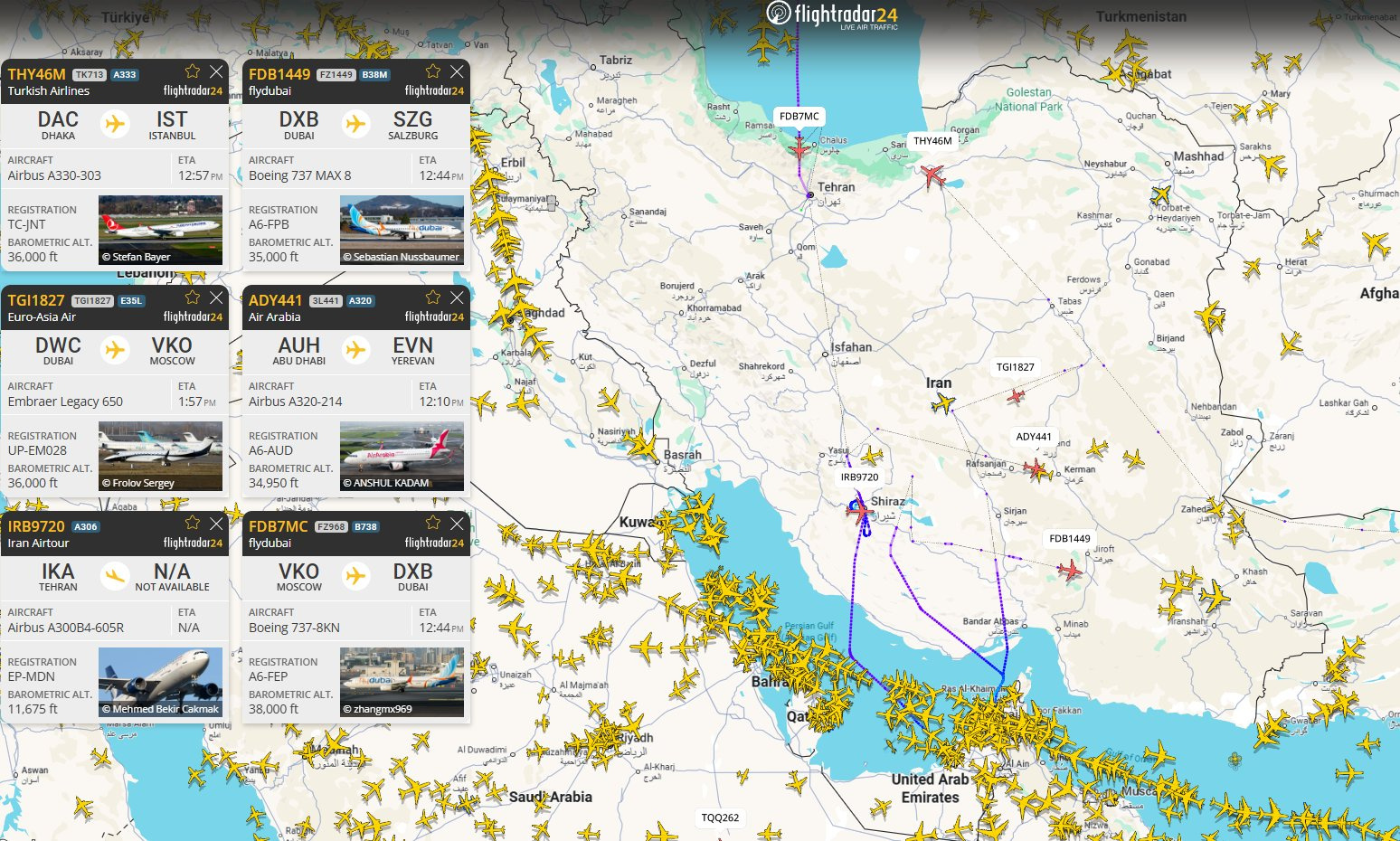Click the red IRB9720 aircraft near Shiraz
The image size is (1400, 841).
tap(860, 512)
